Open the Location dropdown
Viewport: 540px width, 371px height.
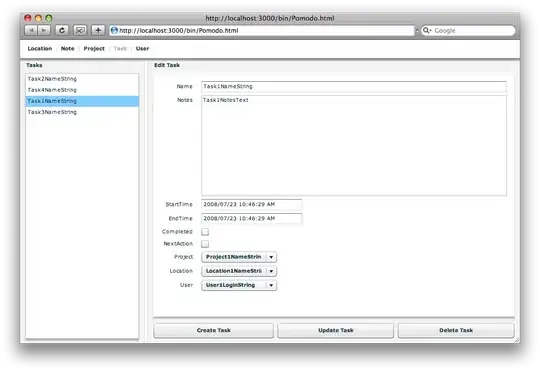(239, 271)
